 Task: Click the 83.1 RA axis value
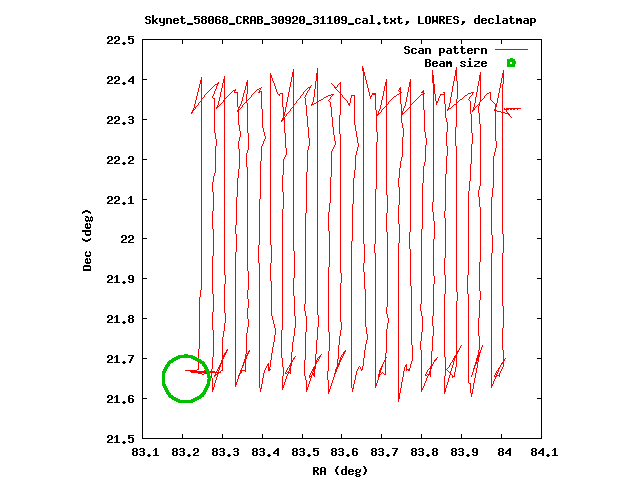coord(145,452)
